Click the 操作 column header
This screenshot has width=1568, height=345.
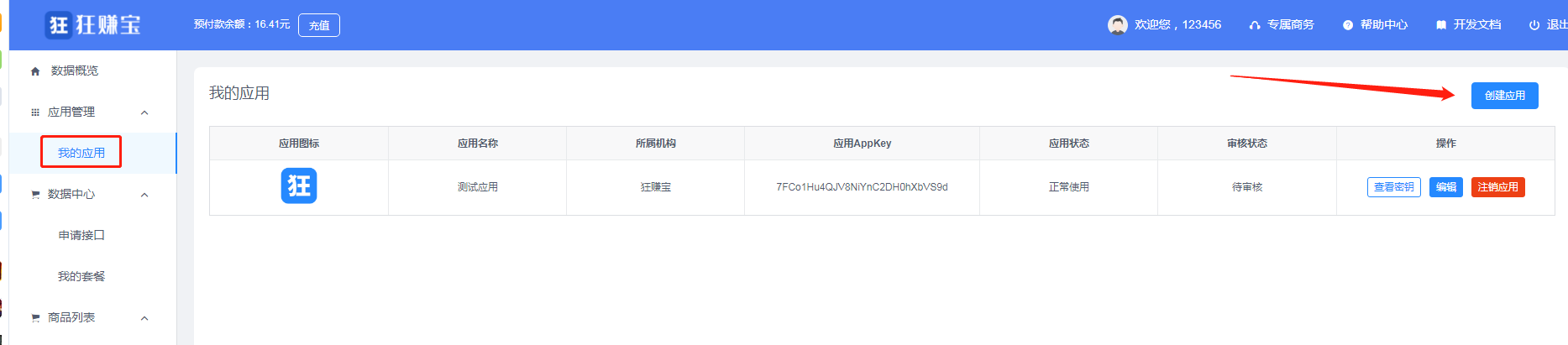tap(1446, 144)
